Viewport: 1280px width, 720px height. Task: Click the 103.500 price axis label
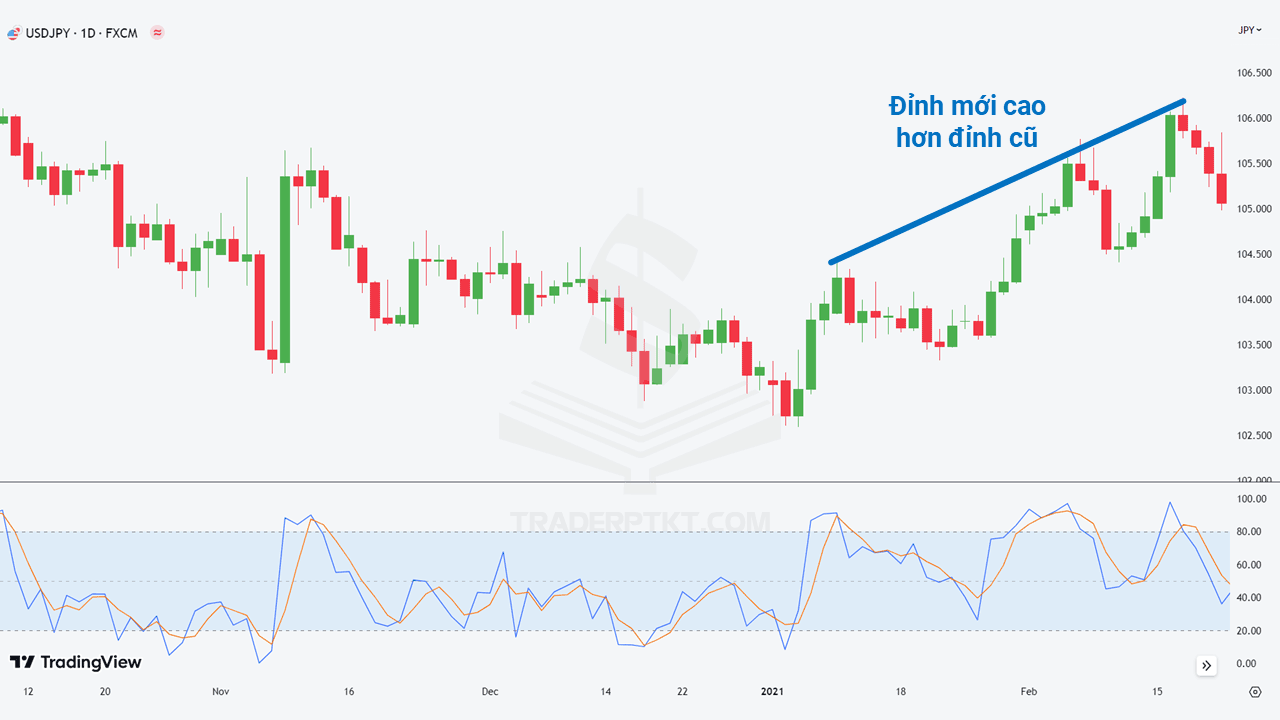1254,345
